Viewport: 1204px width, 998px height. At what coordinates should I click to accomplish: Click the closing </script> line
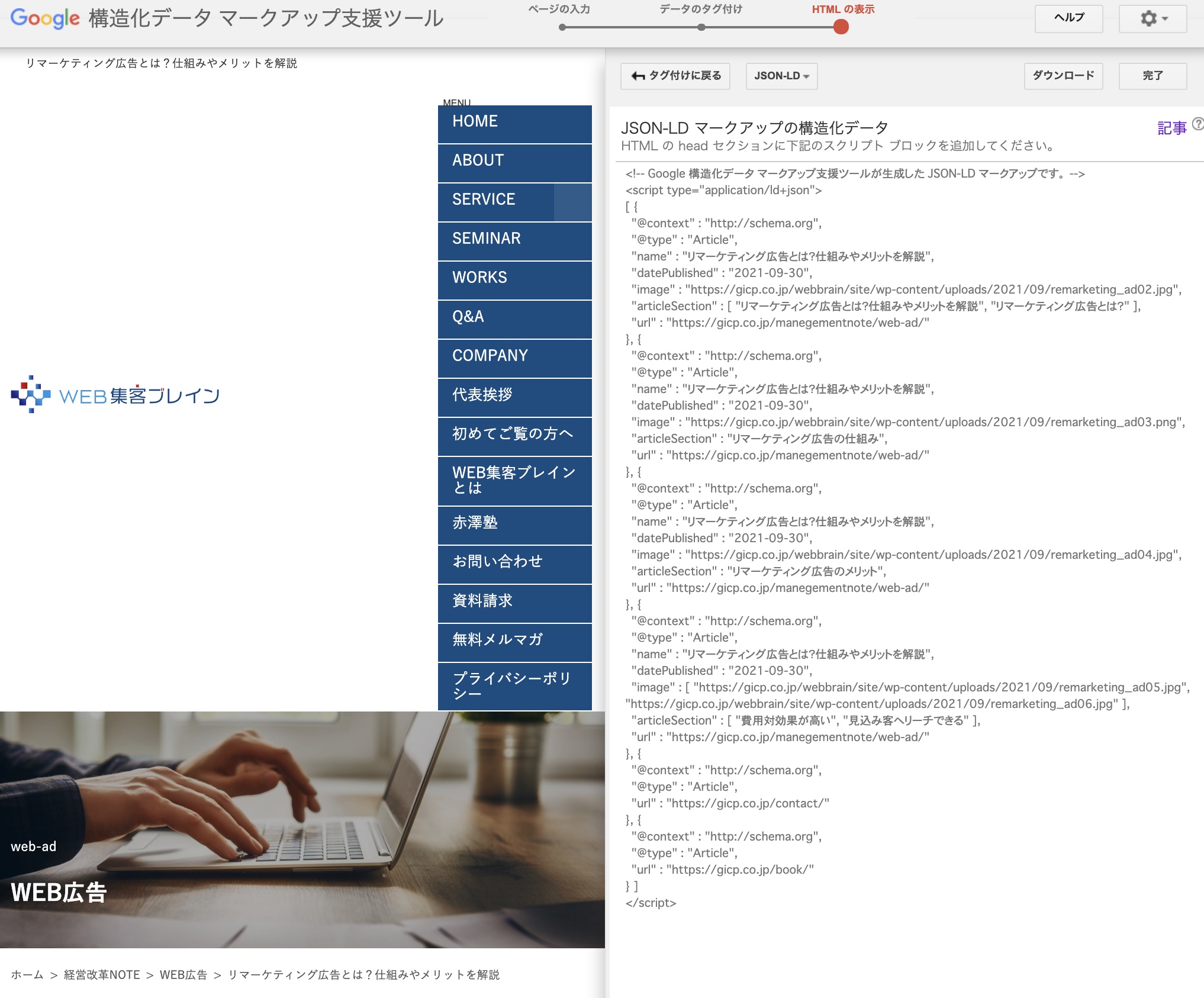(651, 903)
